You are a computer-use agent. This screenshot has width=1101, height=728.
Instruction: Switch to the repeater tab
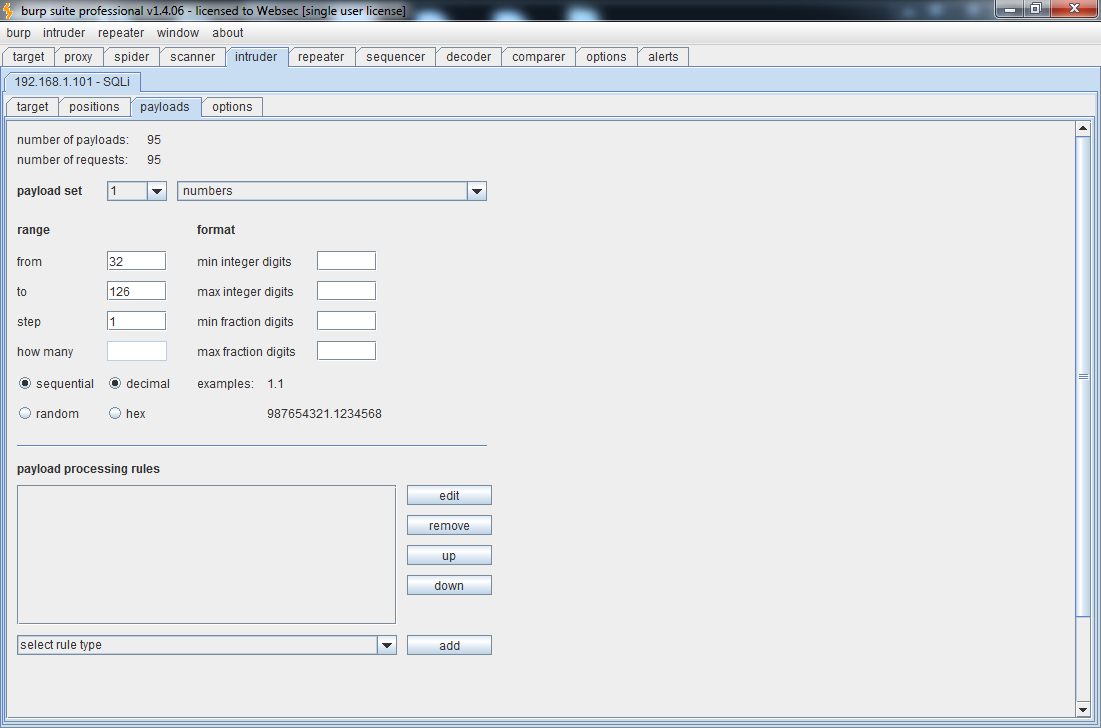(321, 57)
